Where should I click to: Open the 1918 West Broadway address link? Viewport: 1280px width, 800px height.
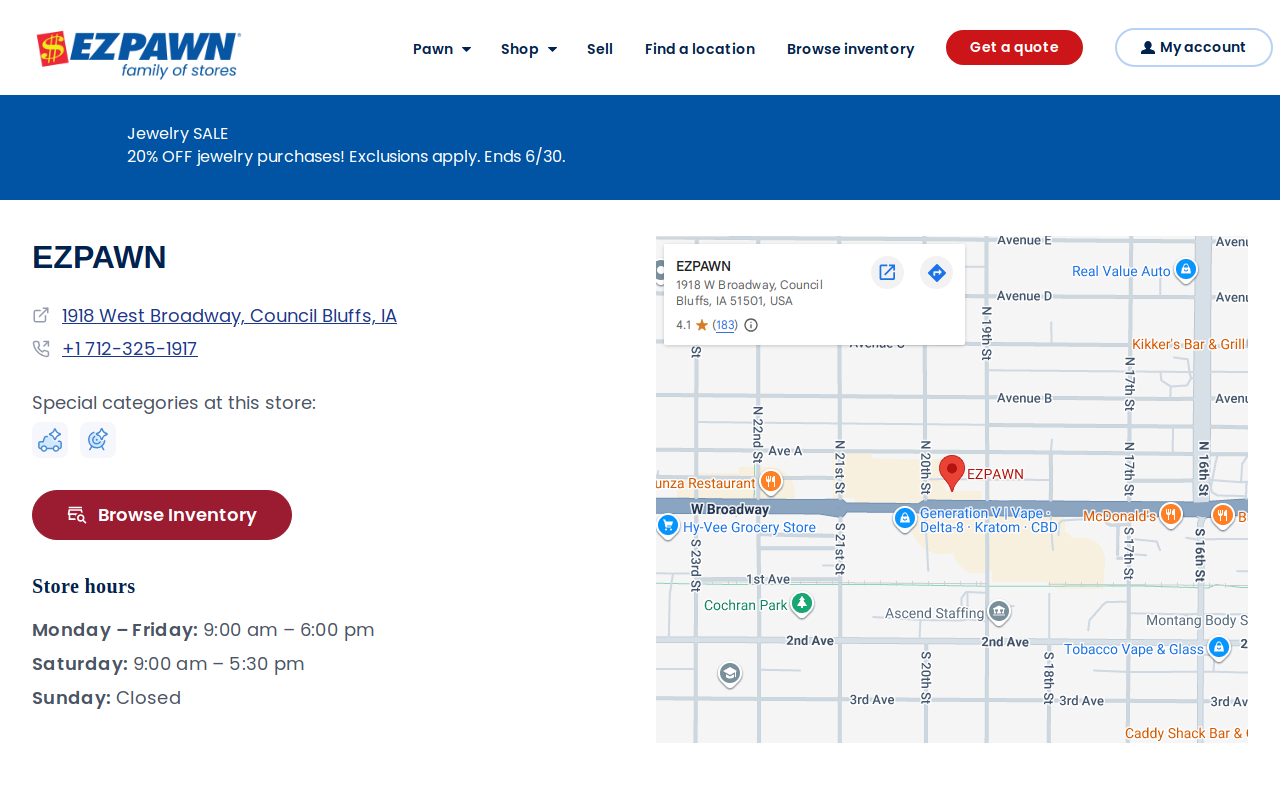pyautogui.click(x=229, y=316)
